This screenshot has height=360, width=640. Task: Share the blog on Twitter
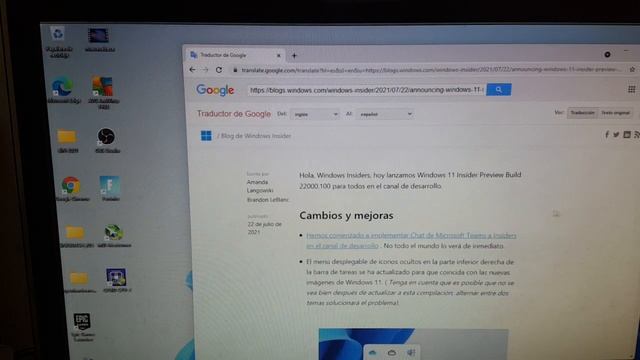[x=616, y=134]
